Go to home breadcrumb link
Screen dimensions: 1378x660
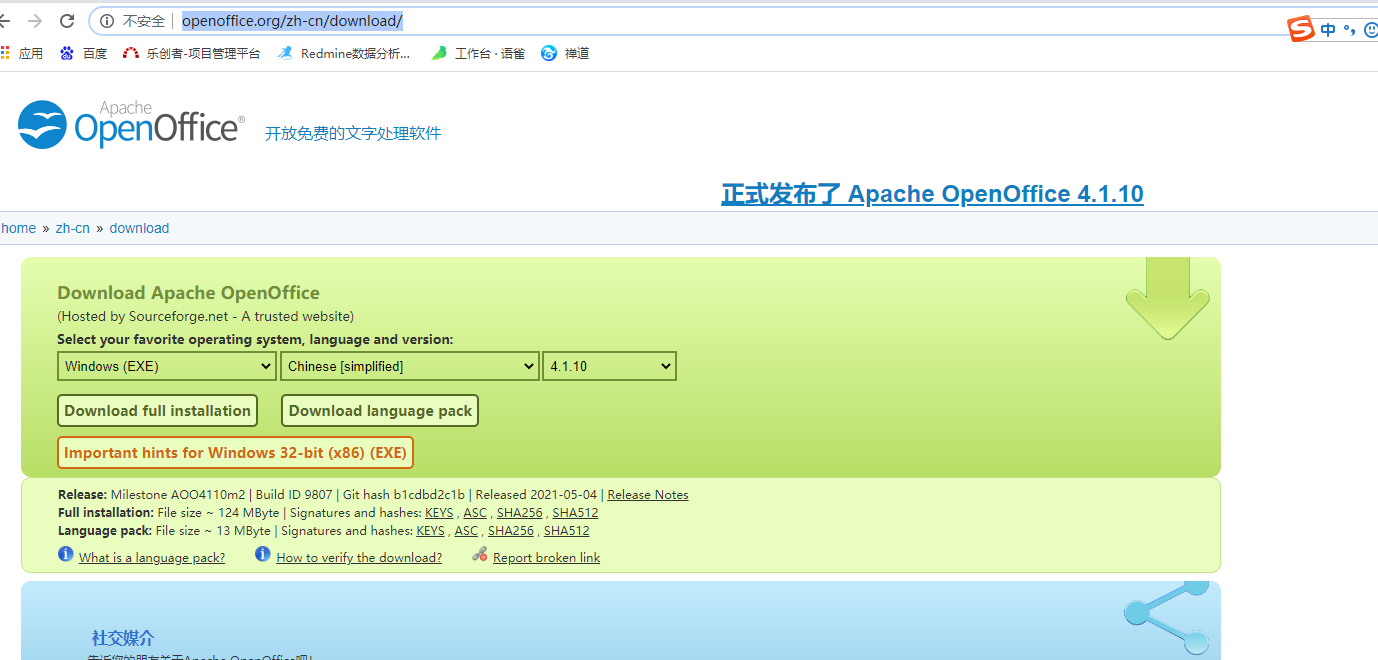[x=18, y=228]
